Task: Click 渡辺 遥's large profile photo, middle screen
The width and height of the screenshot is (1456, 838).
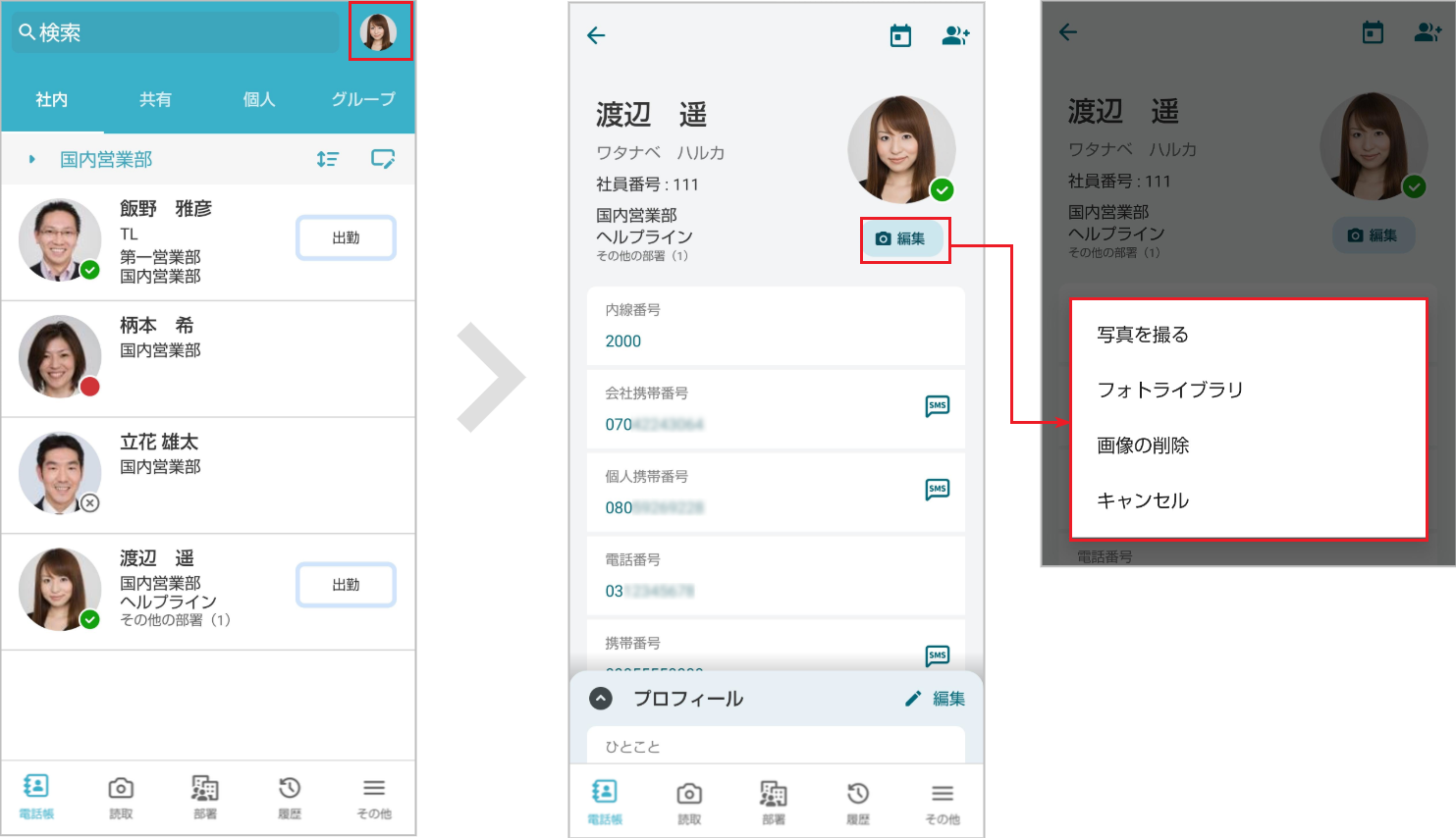Action: tap(901, 150)
